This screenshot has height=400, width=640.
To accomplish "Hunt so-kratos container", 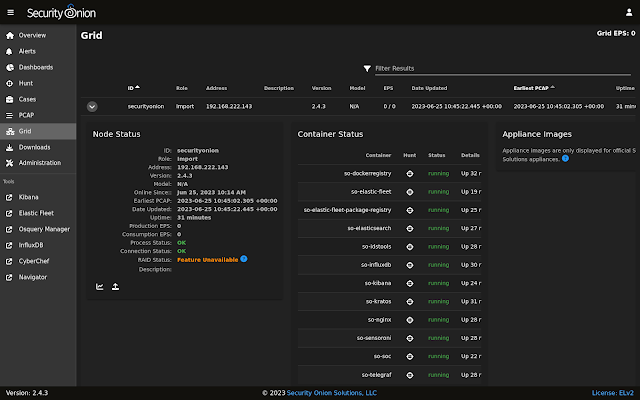I will pos(410,302).
